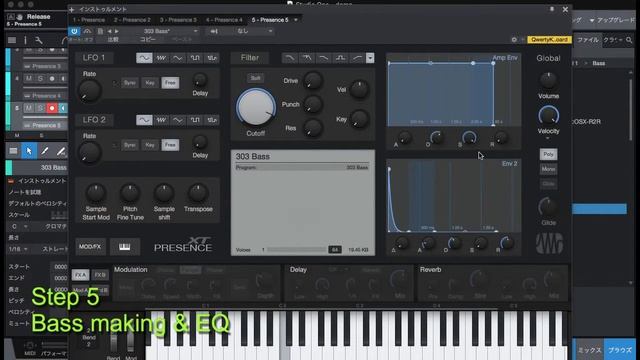Switch to 4 - Presence 4 tab
Screen dimensions: 640x360
[x=224, y=20]
